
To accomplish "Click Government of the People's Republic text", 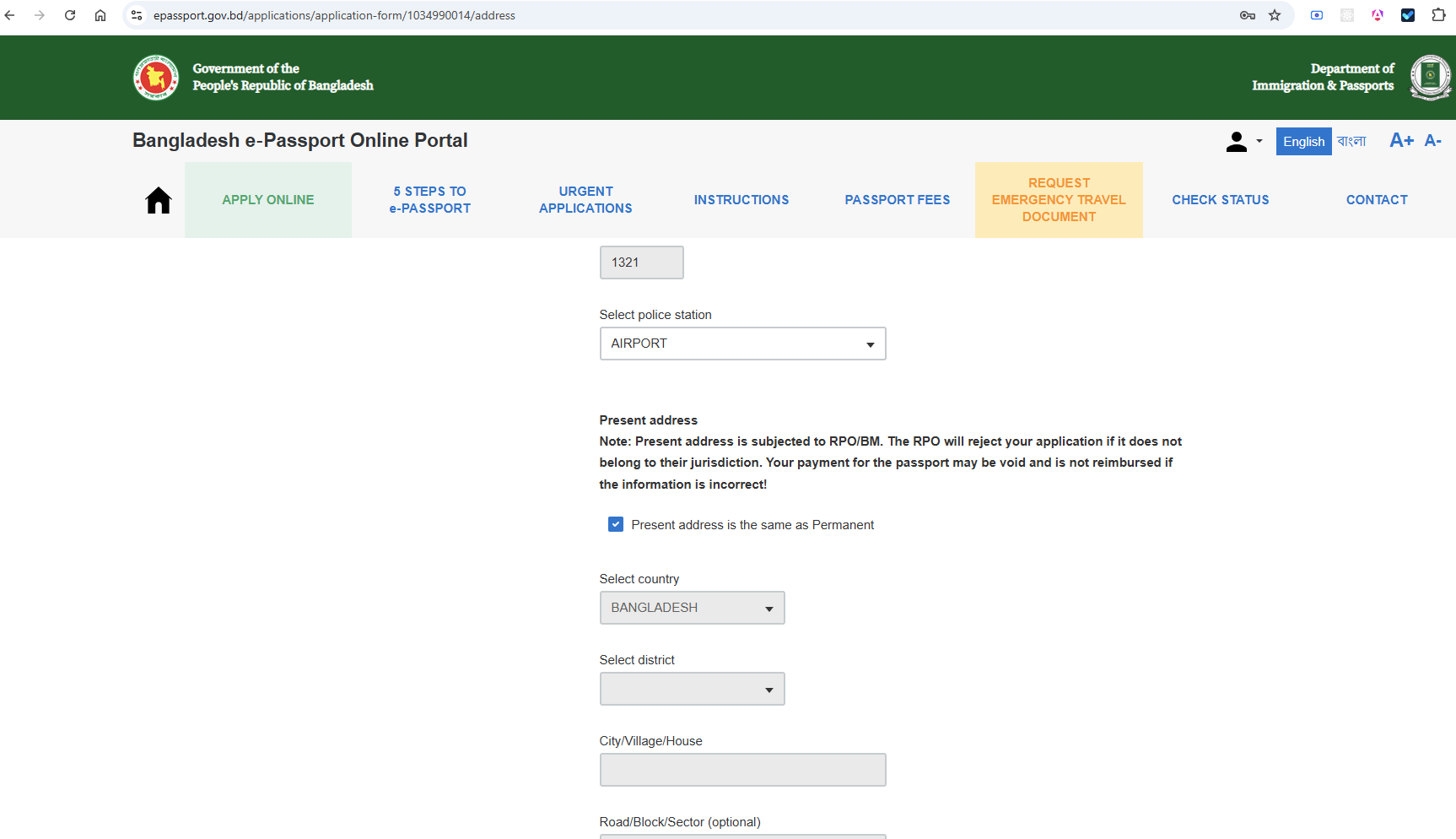I will [x=283, y=77].
